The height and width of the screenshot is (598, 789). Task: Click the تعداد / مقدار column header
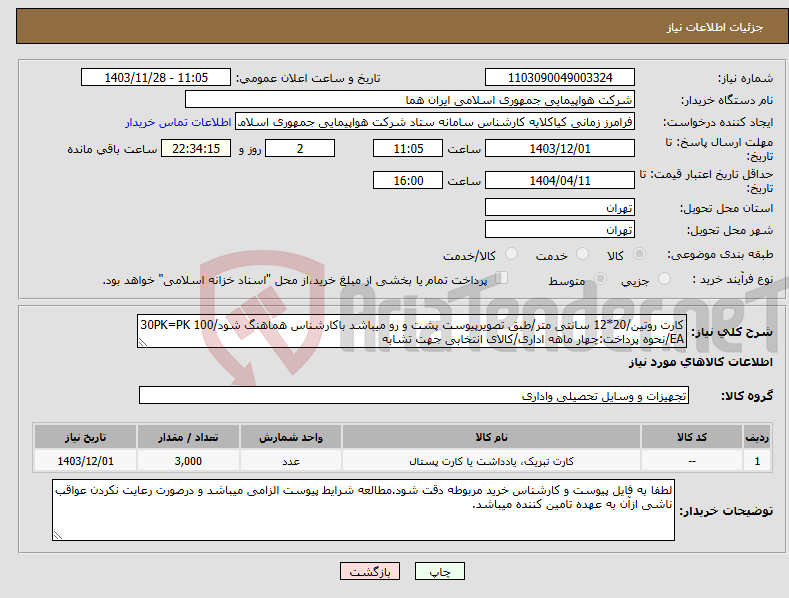tap(188, 437)
